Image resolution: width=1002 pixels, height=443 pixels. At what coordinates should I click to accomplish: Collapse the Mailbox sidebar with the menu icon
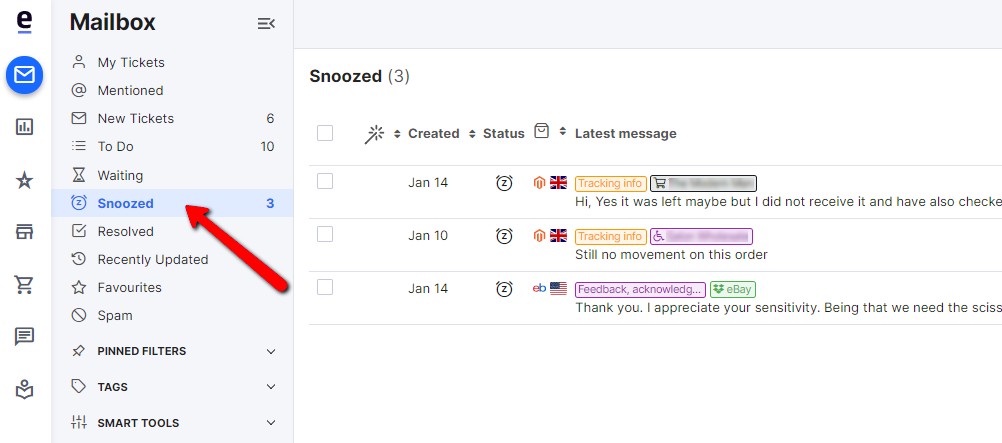tap(266, 24)
